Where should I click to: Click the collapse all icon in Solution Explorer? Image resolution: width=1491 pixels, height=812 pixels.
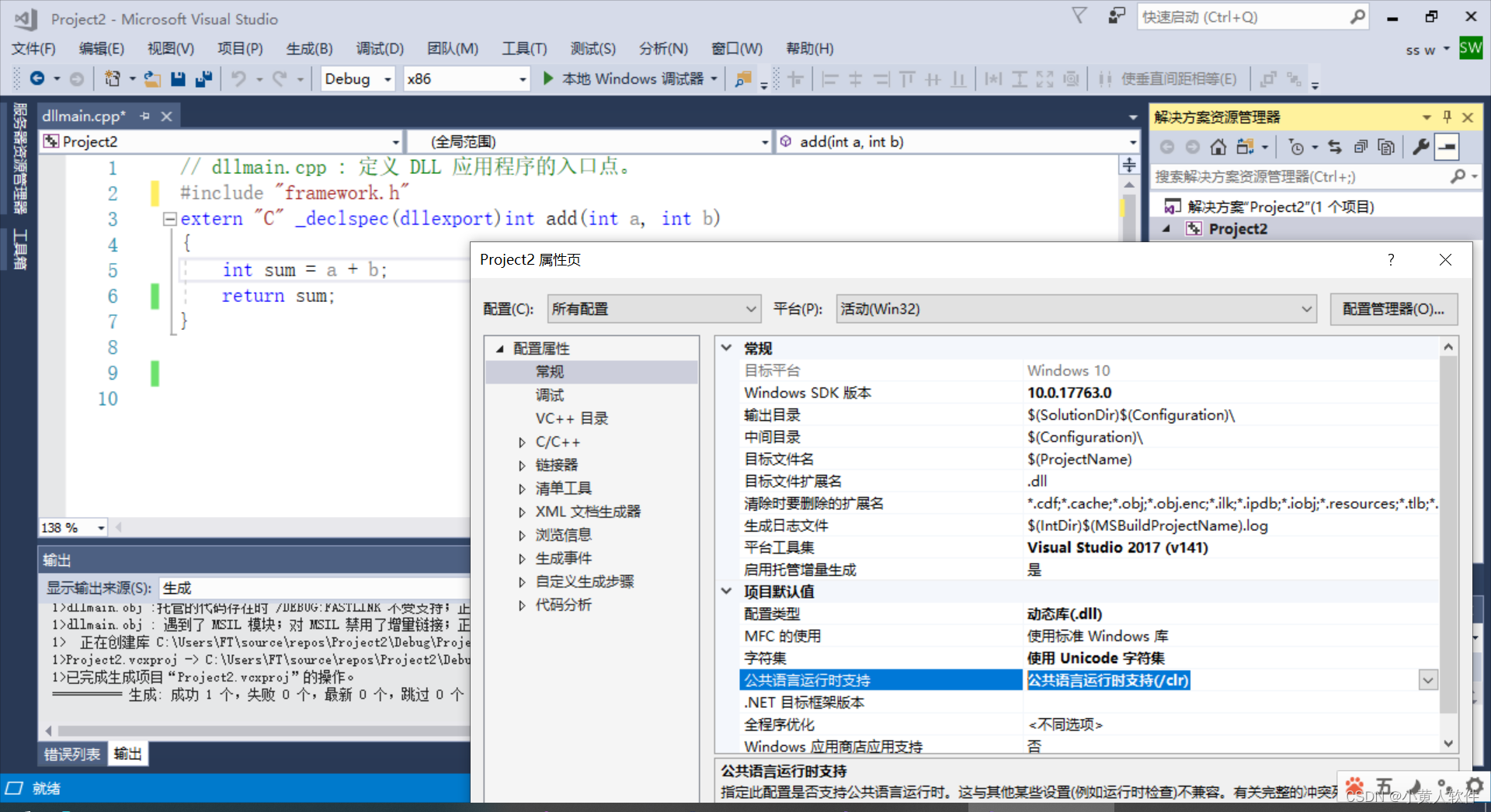tap(1361, 147)
